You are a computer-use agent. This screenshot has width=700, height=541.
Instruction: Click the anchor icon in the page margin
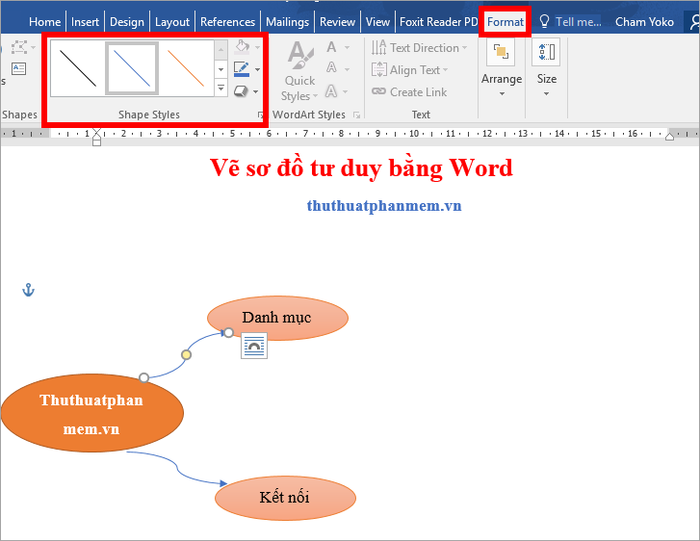28,290
